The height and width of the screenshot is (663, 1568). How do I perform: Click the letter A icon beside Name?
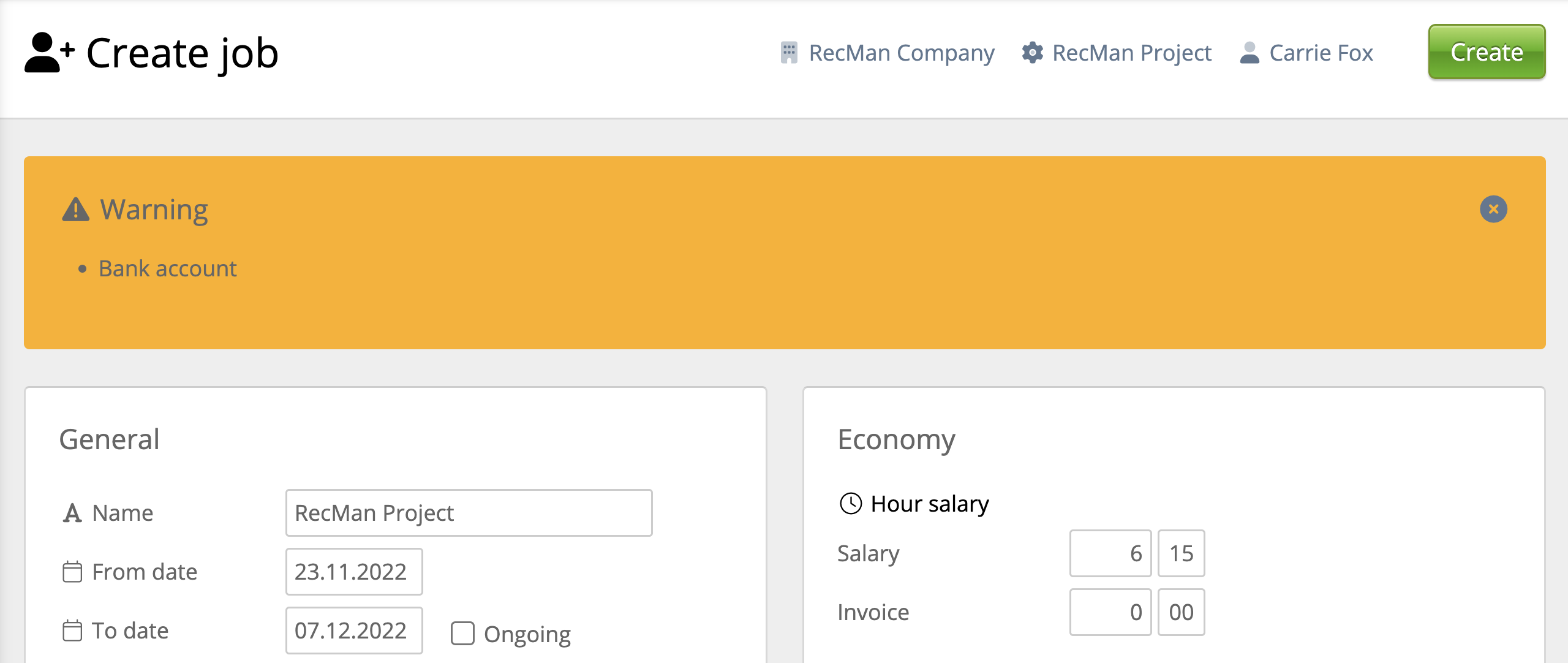click(72, 513)
